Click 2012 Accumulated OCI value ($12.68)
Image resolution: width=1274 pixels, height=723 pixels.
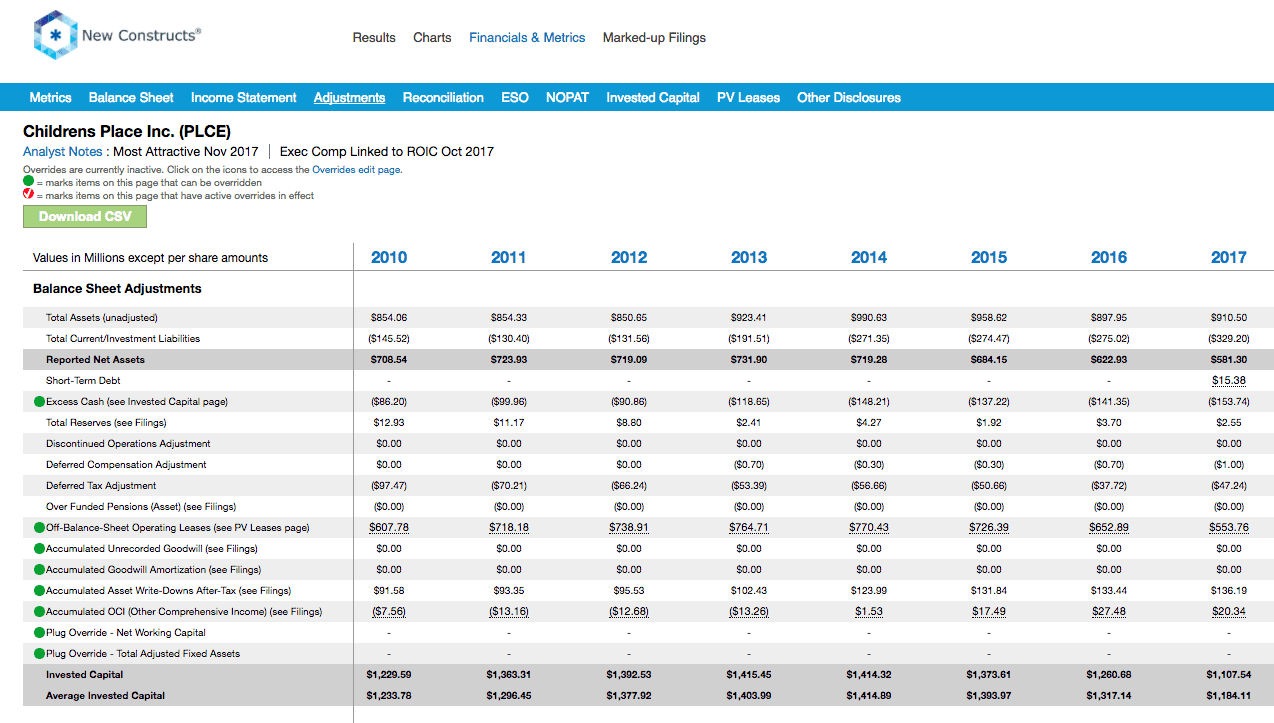pyautogui.click(x=629, y=612)
